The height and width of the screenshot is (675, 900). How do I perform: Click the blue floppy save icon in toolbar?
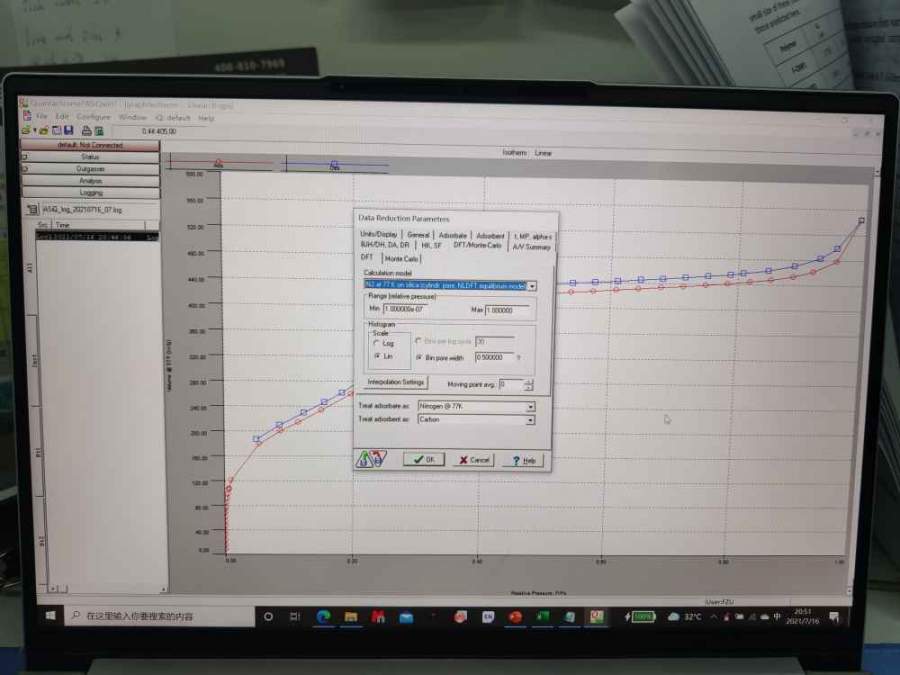69,131
